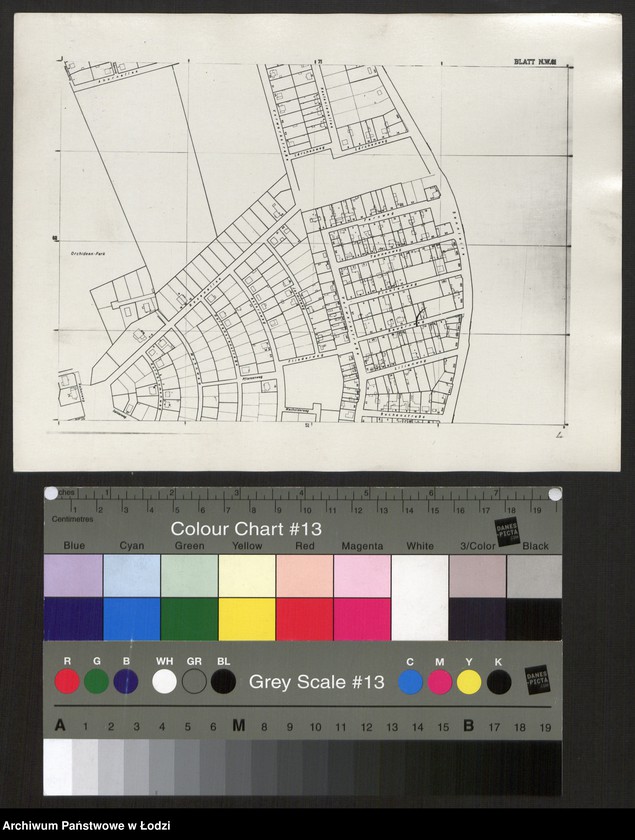This screenshot has height=840, width=635.
Task: Click the 'Grey Scale #13' title
Action: click(316, 682)
